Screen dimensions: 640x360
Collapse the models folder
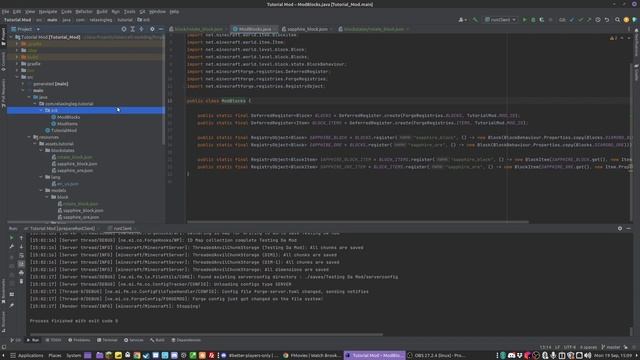41,190
